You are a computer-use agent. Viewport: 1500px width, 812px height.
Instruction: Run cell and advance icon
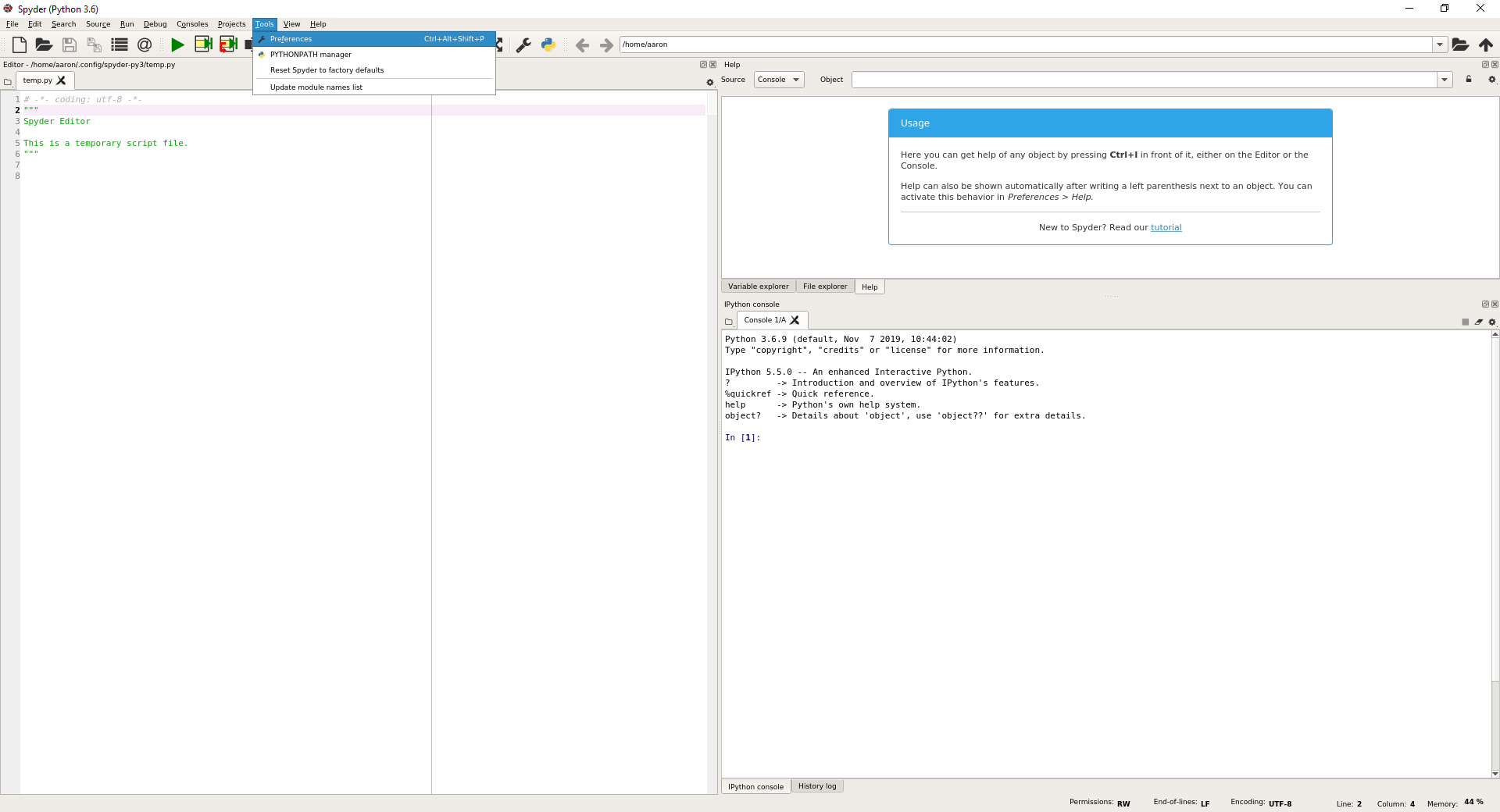228,45
